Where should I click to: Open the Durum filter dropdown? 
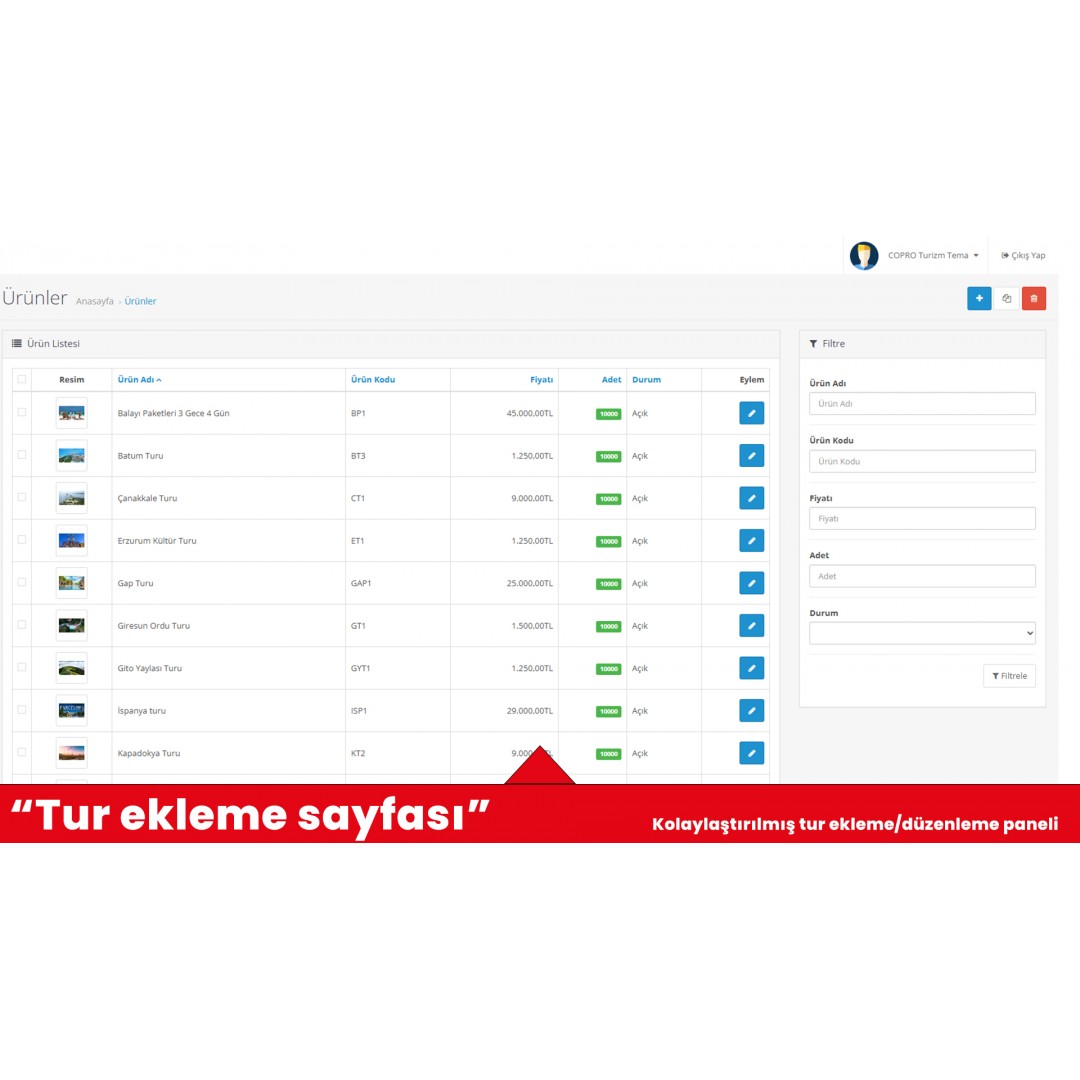click(x=922, y=633)
